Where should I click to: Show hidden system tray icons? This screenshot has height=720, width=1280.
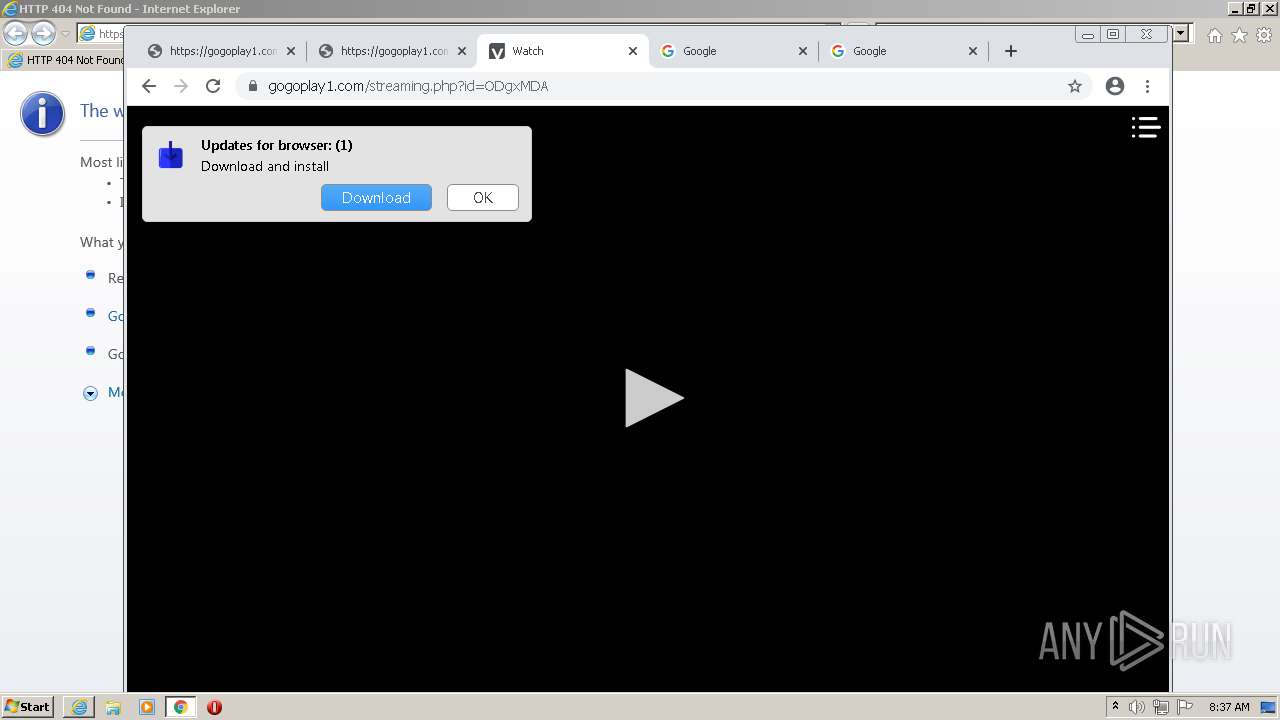coord(1115,707)
